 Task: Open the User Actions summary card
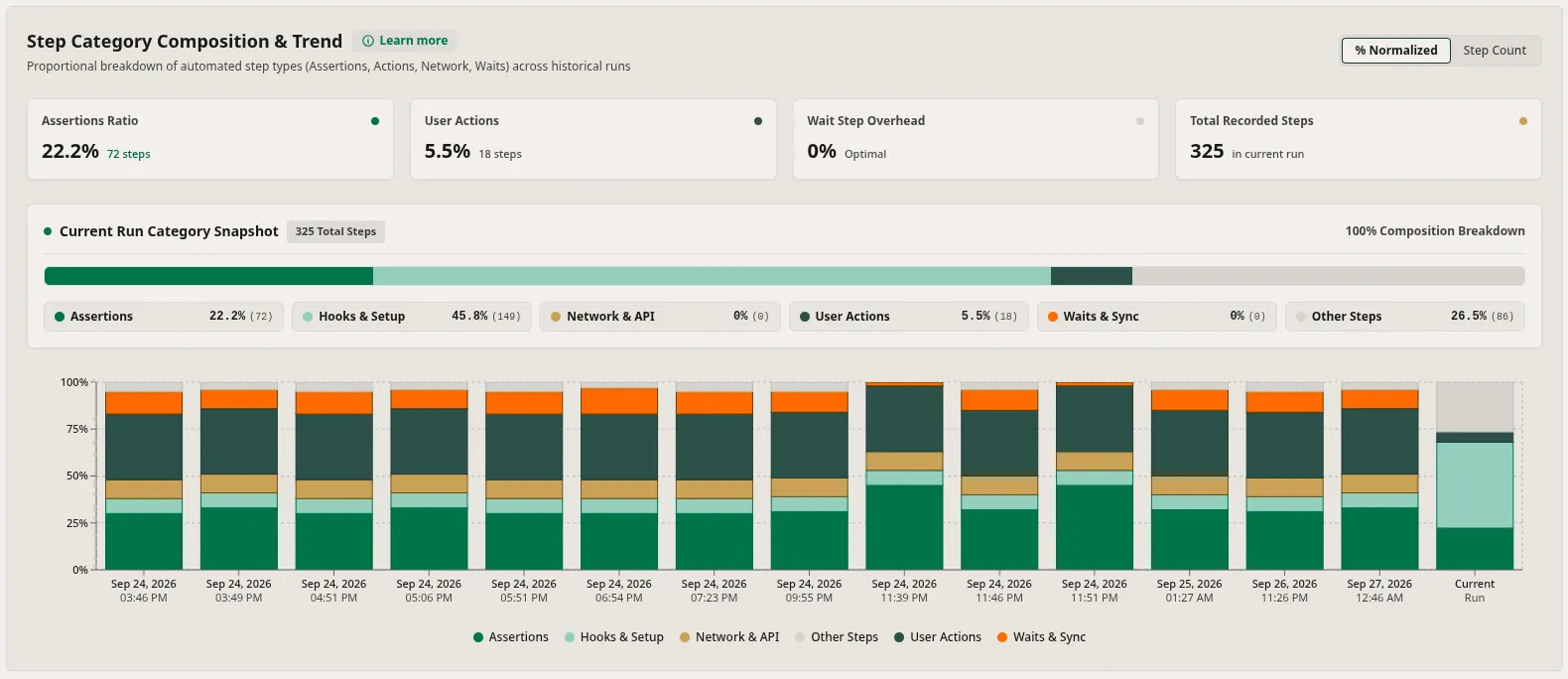coord(593,139)
